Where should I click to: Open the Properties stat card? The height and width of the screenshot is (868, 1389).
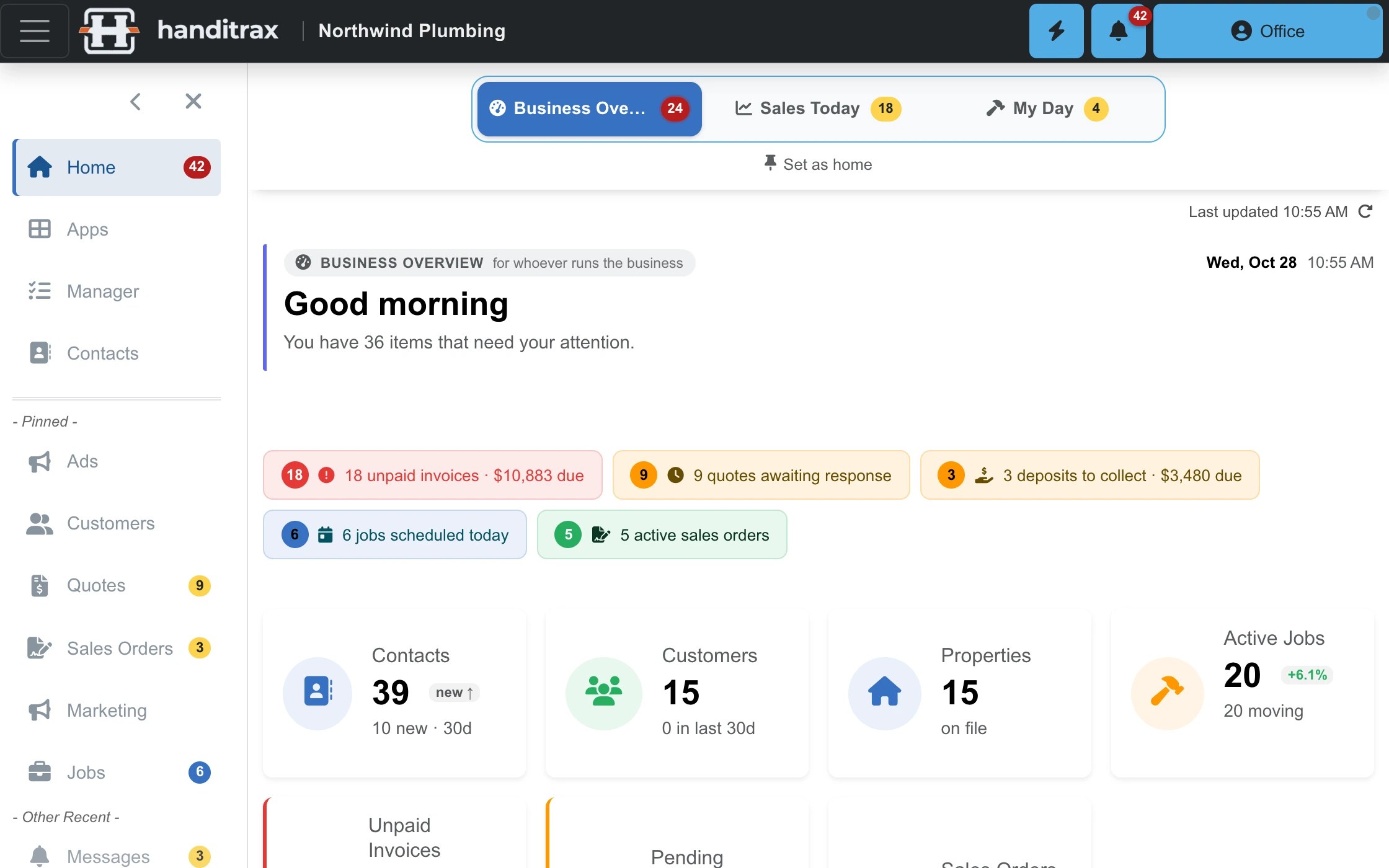point(960,693)
